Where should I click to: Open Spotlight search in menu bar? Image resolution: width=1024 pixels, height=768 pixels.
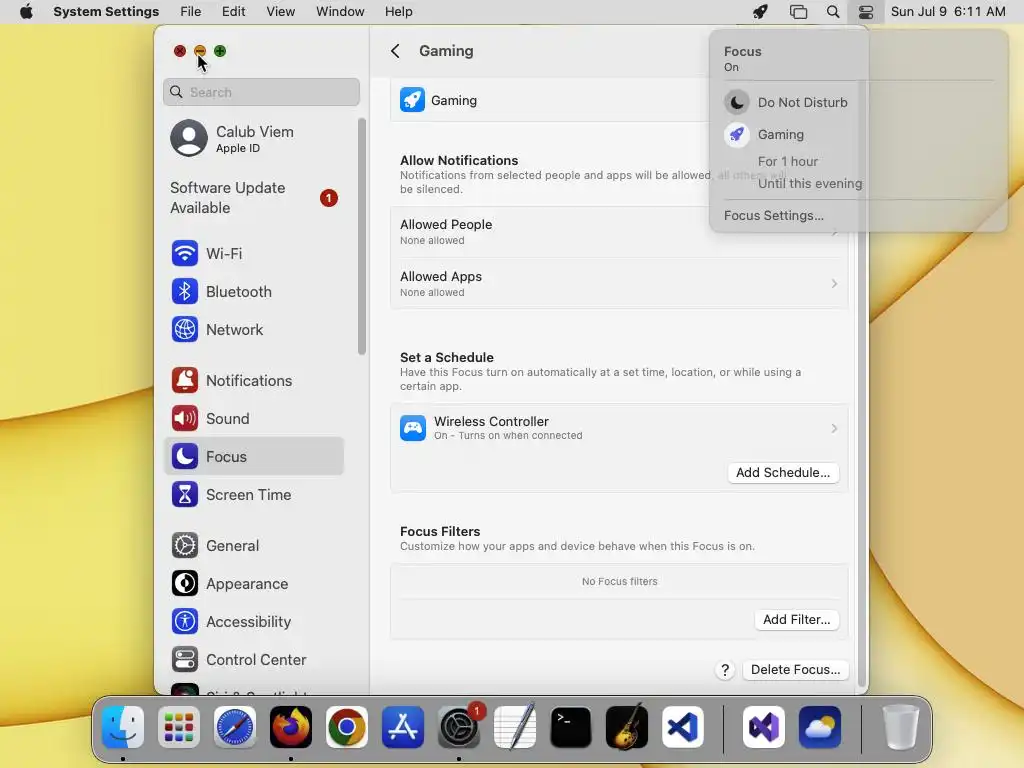pos(833,12)
